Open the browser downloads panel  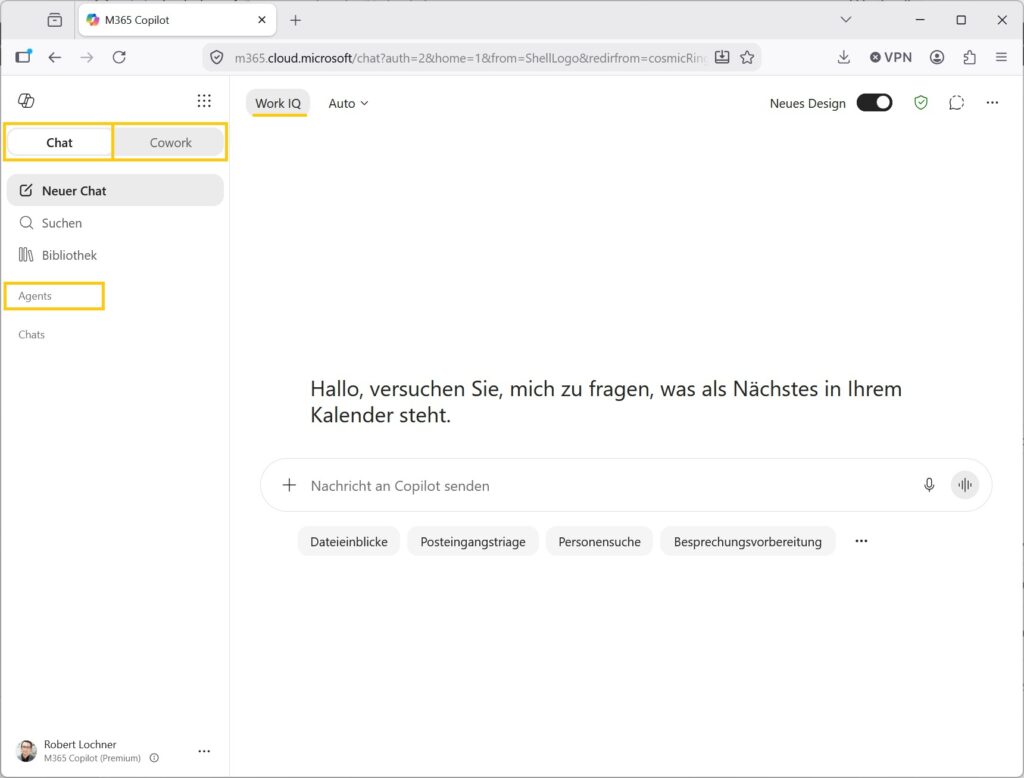click(844, 57)
